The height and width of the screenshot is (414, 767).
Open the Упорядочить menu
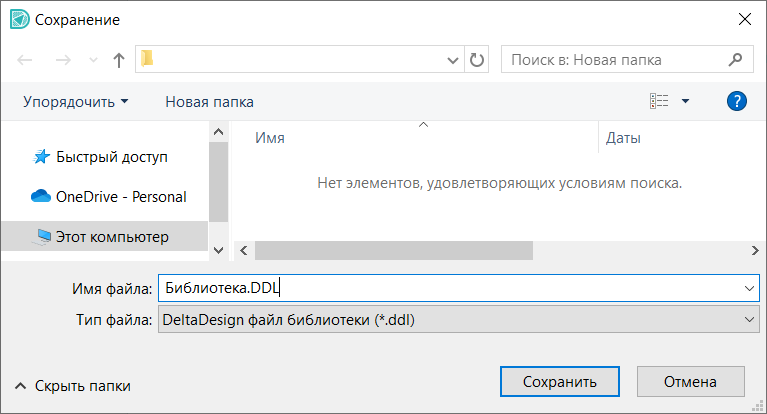(x=76, y=101)
